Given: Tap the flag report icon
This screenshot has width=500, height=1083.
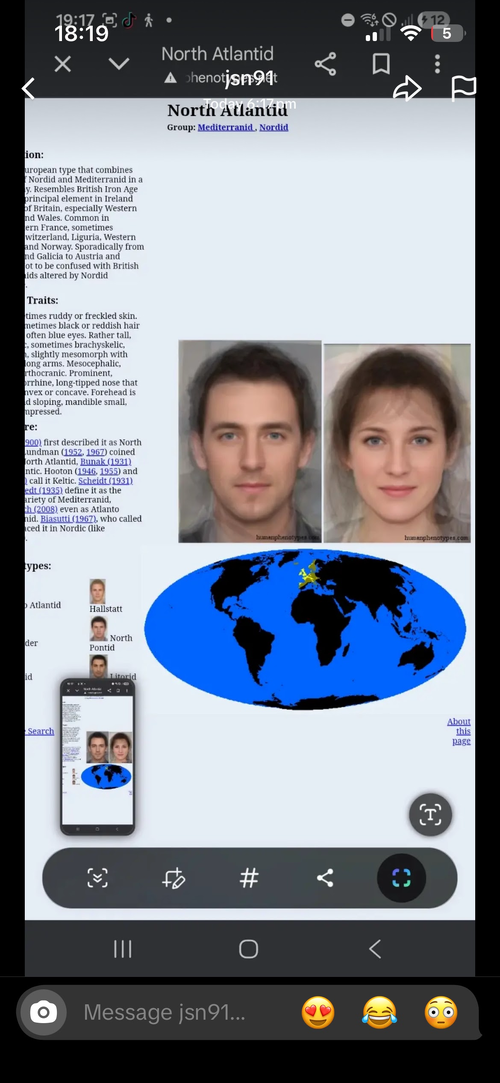Looking at the screenshot, I should [463, 88].
